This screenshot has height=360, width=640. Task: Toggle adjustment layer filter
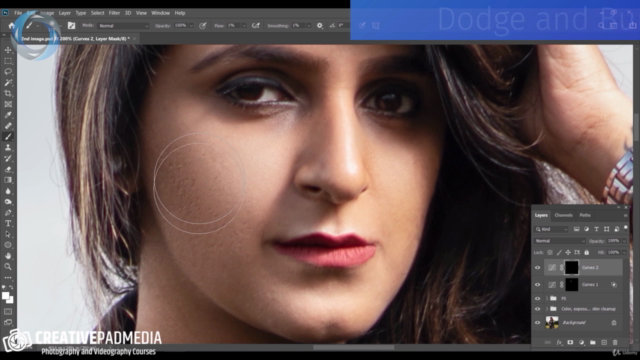click(x=587, y=229)
